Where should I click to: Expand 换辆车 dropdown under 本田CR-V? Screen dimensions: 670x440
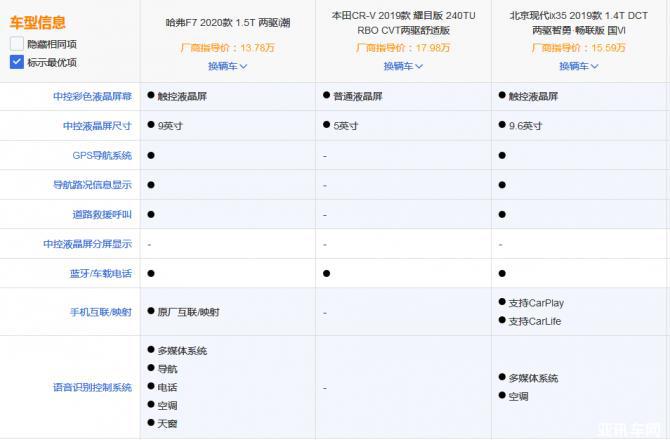pyautogui.click(x=403, y=66)
